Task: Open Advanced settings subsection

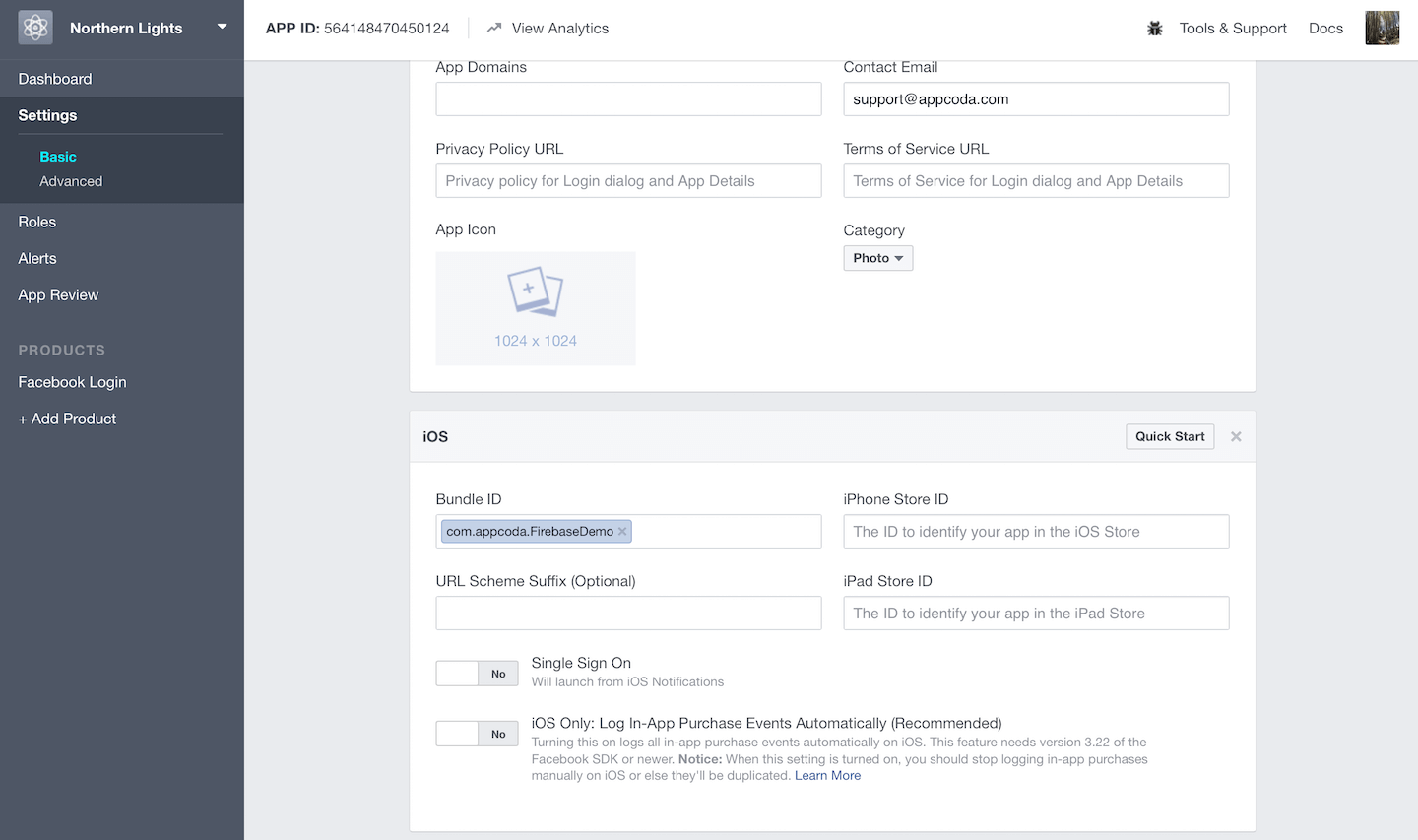Action: (x=71, y=181)
